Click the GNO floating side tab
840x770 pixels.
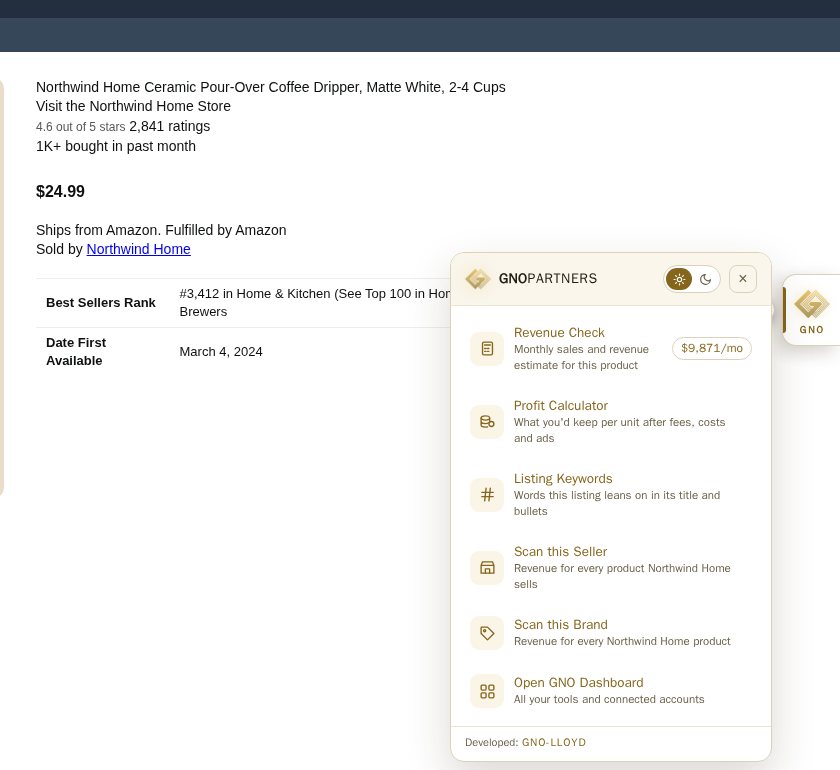[x=811, y=310]
